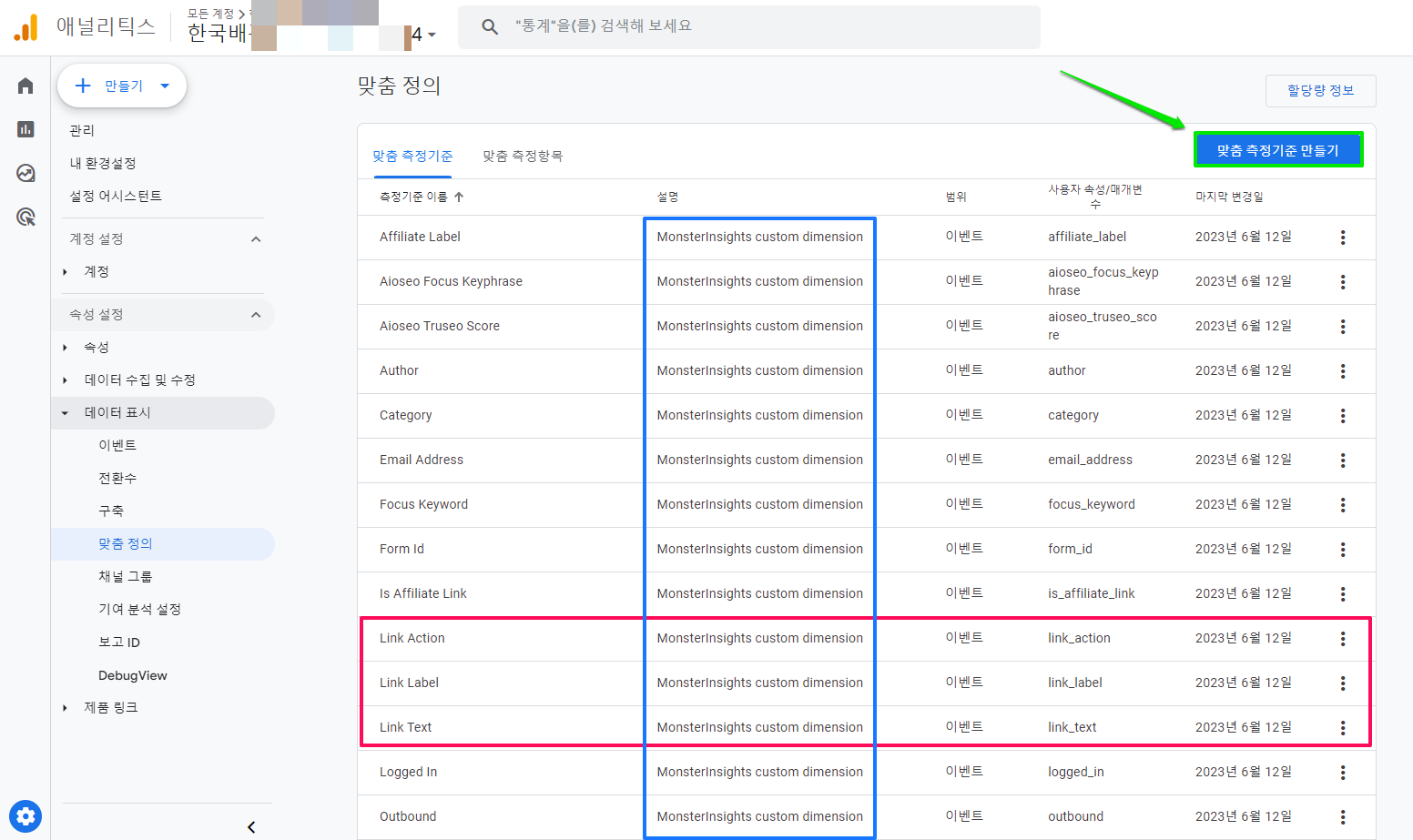The height and width of the screenshot is (840, 1413).
Task: Click the Affiliate Label dimension name
Action: click(420, 237)
